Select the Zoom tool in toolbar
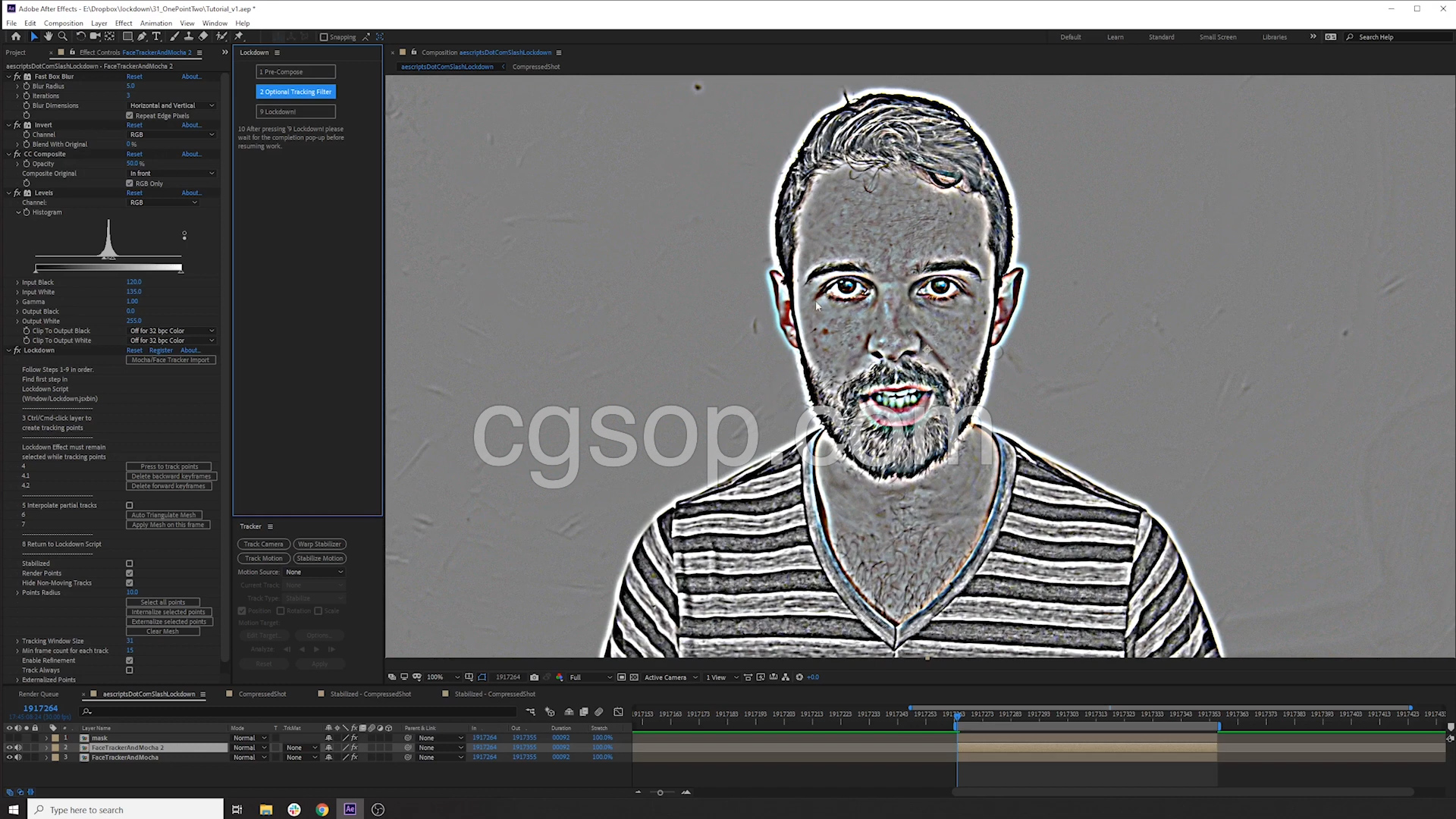Viewport: 1456px width, 819px height. (x=63, y=36)
